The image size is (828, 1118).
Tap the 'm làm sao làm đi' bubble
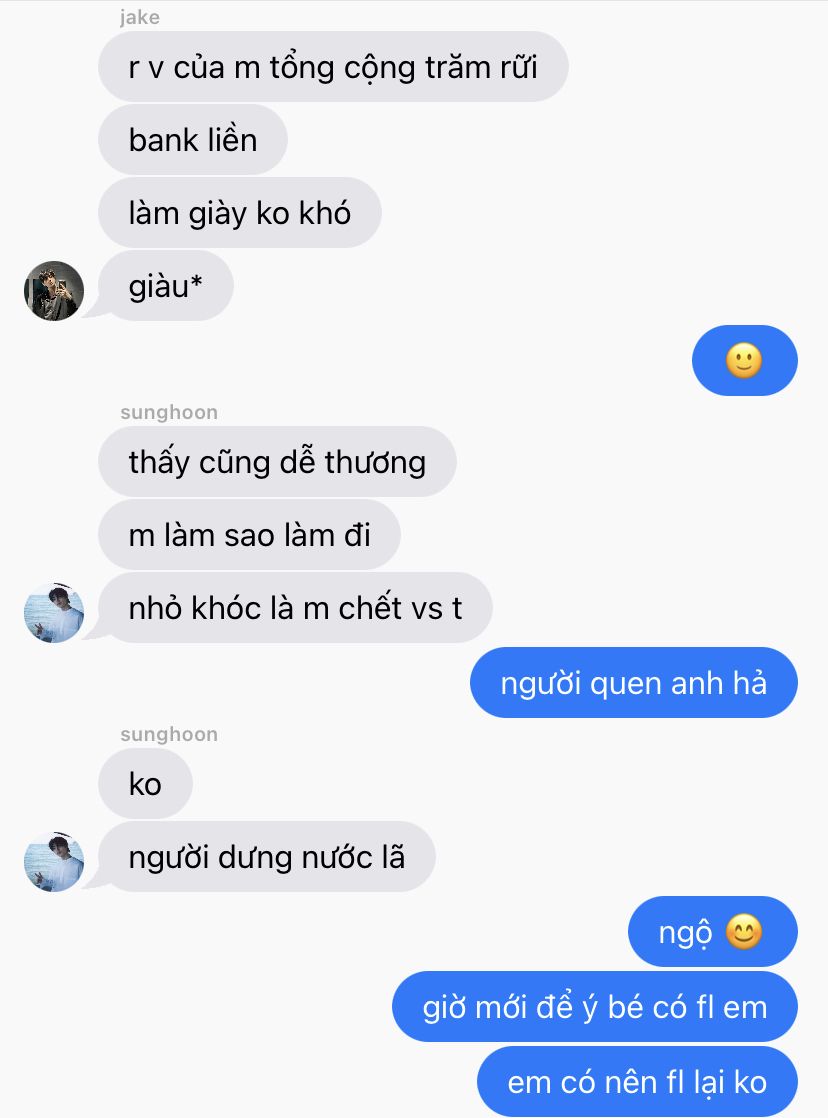click(x=250, y=535)
